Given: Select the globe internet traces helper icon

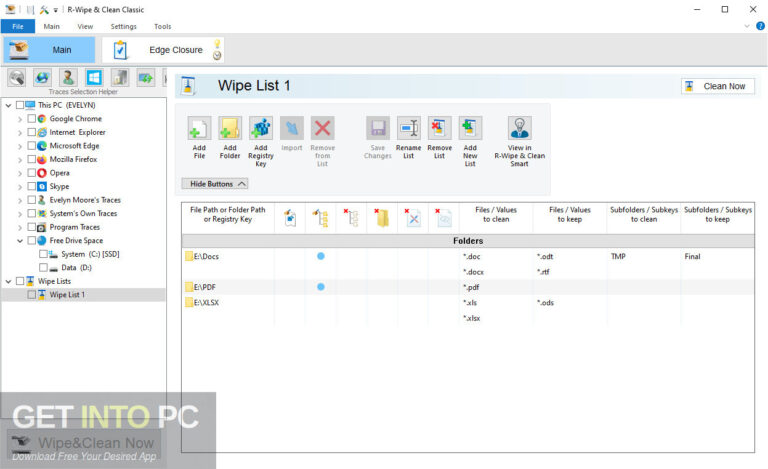Looking at the screenshot, I should tap(43, 77).
